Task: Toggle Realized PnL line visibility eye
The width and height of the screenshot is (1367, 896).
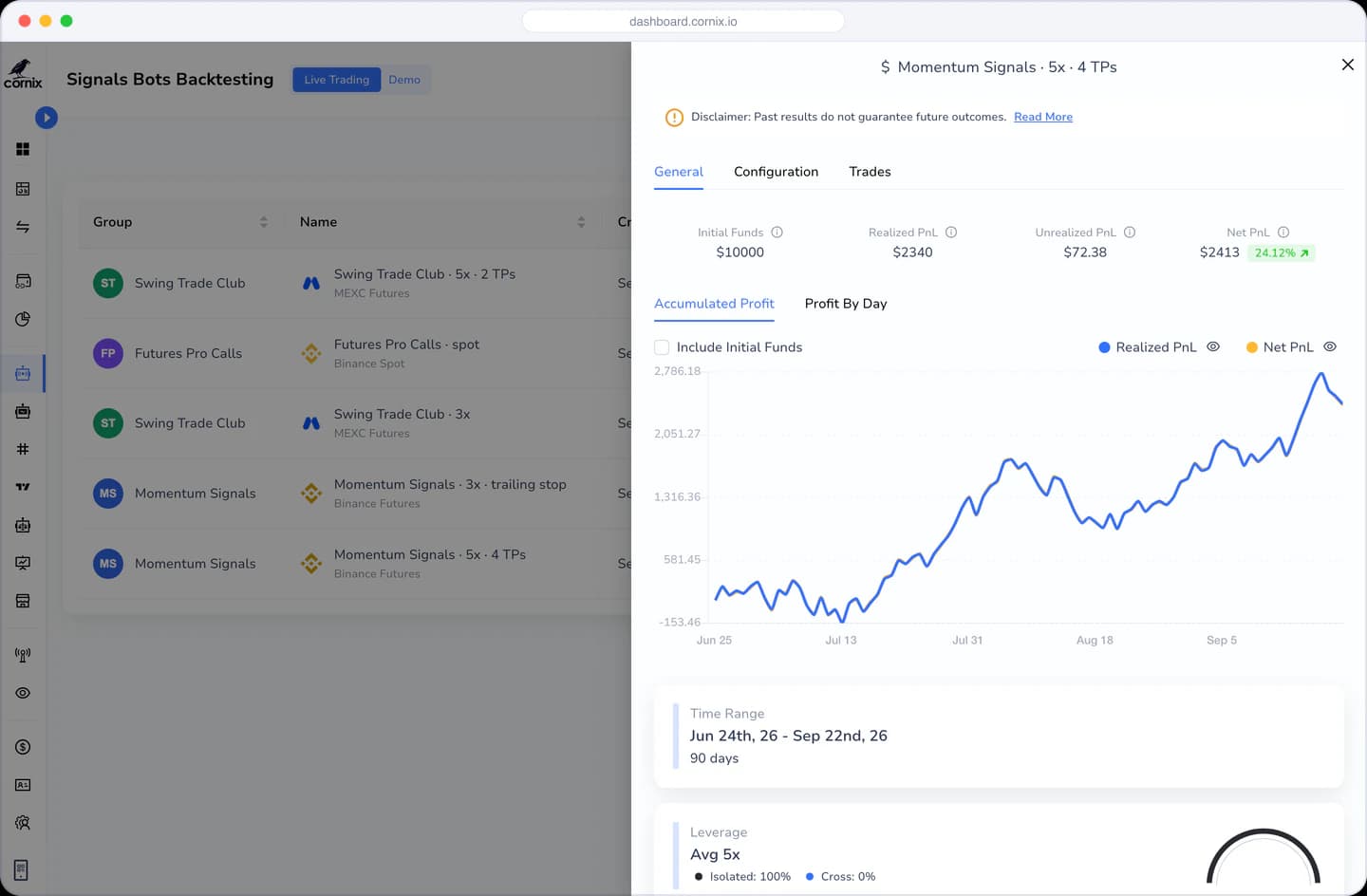Action: pos(1213,346)
